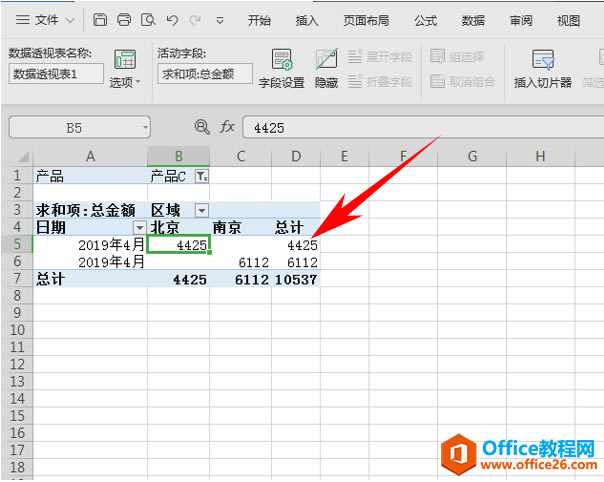Select the bold 4425 total in B7

point(178,279)
